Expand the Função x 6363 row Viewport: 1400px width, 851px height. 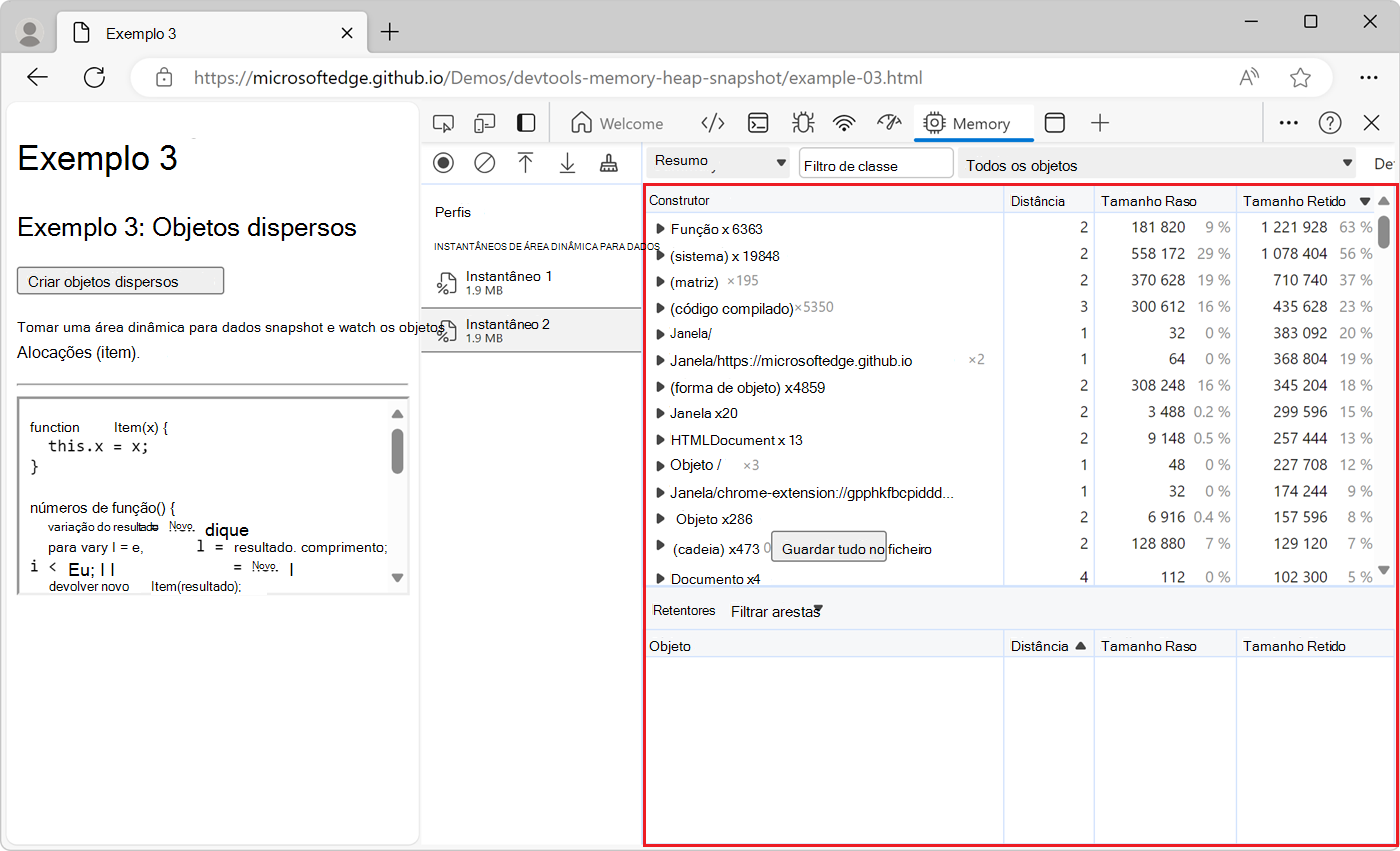660,229
